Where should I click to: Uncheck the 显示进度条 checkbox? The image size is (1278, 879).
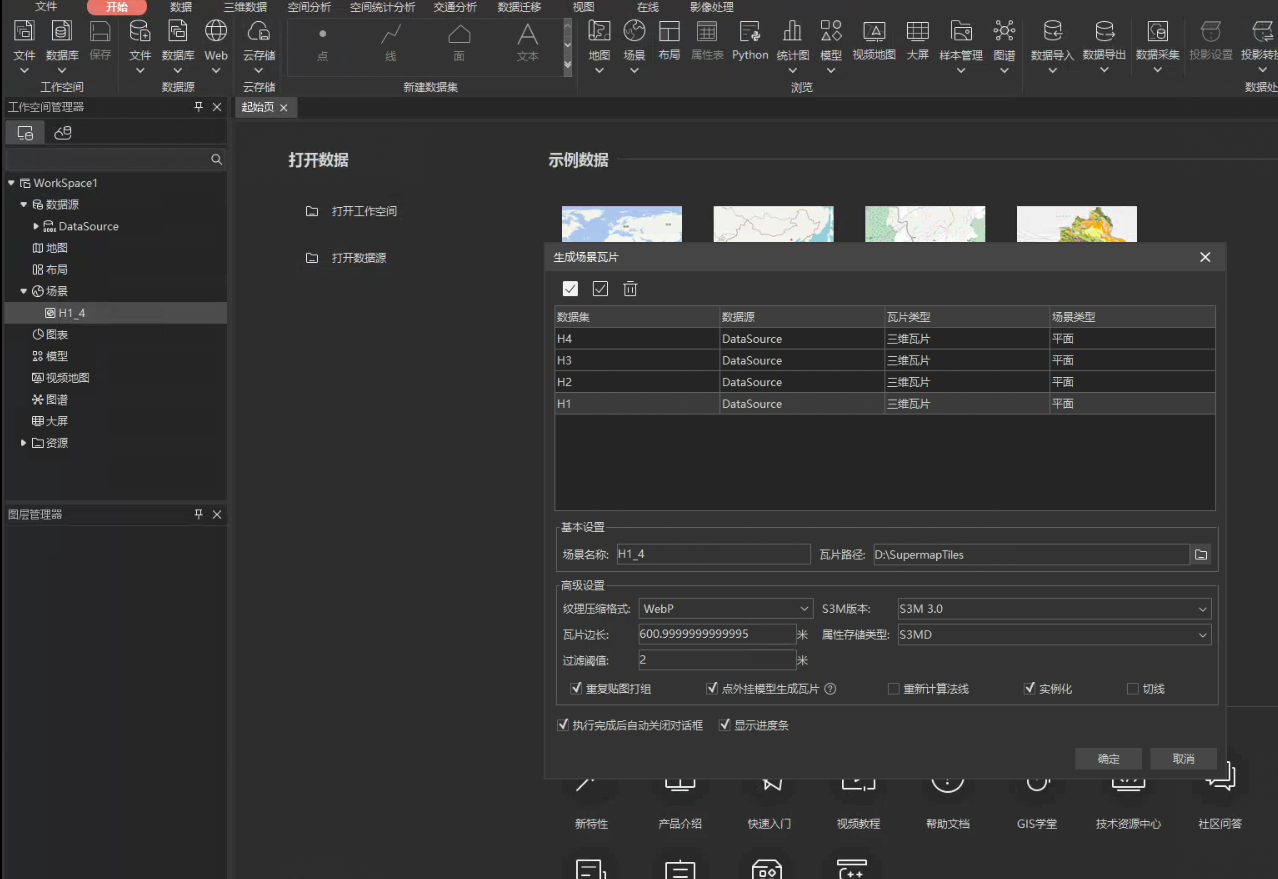[725, 725]
